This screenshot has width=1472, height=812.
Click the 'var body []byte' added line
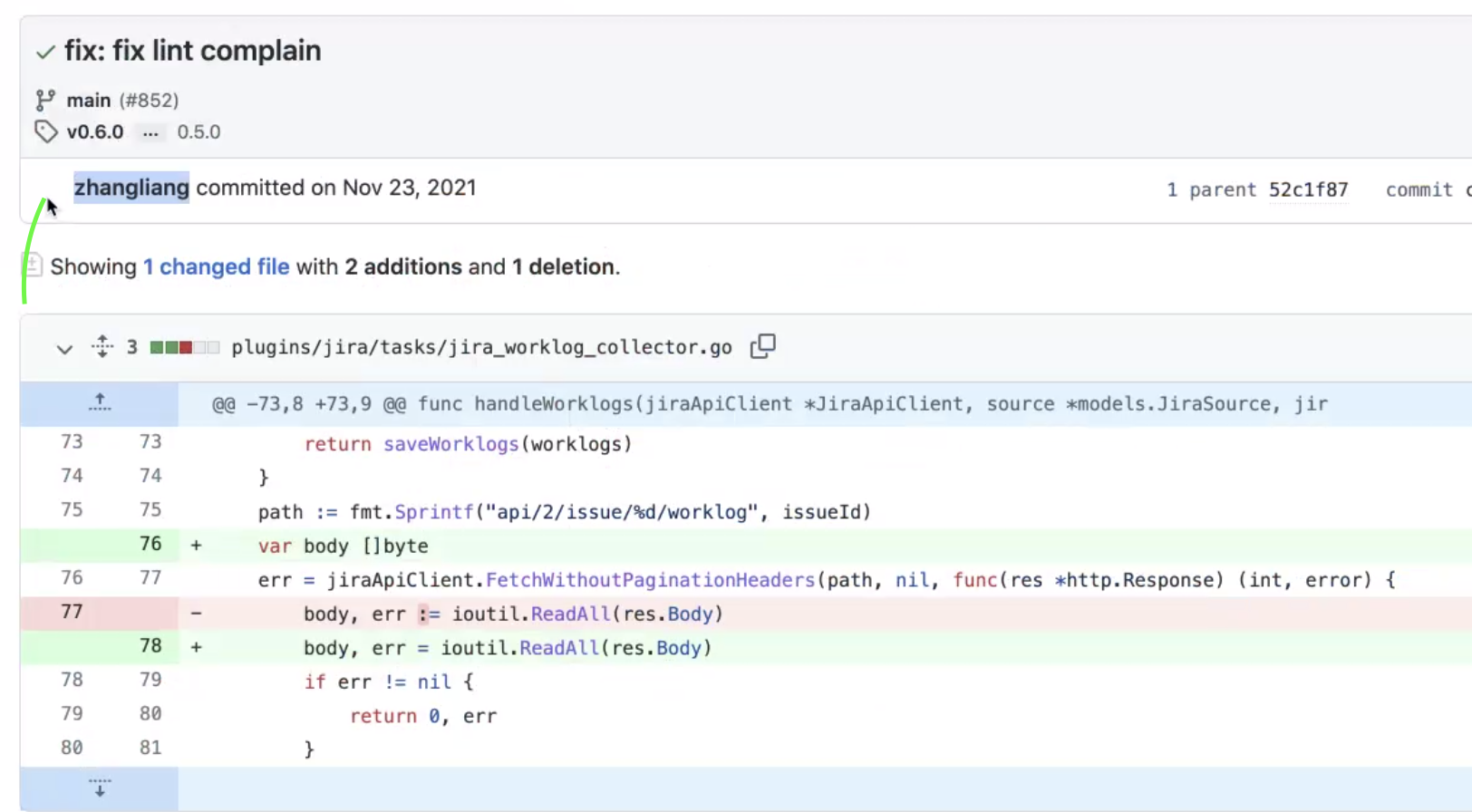pos(343,546)
